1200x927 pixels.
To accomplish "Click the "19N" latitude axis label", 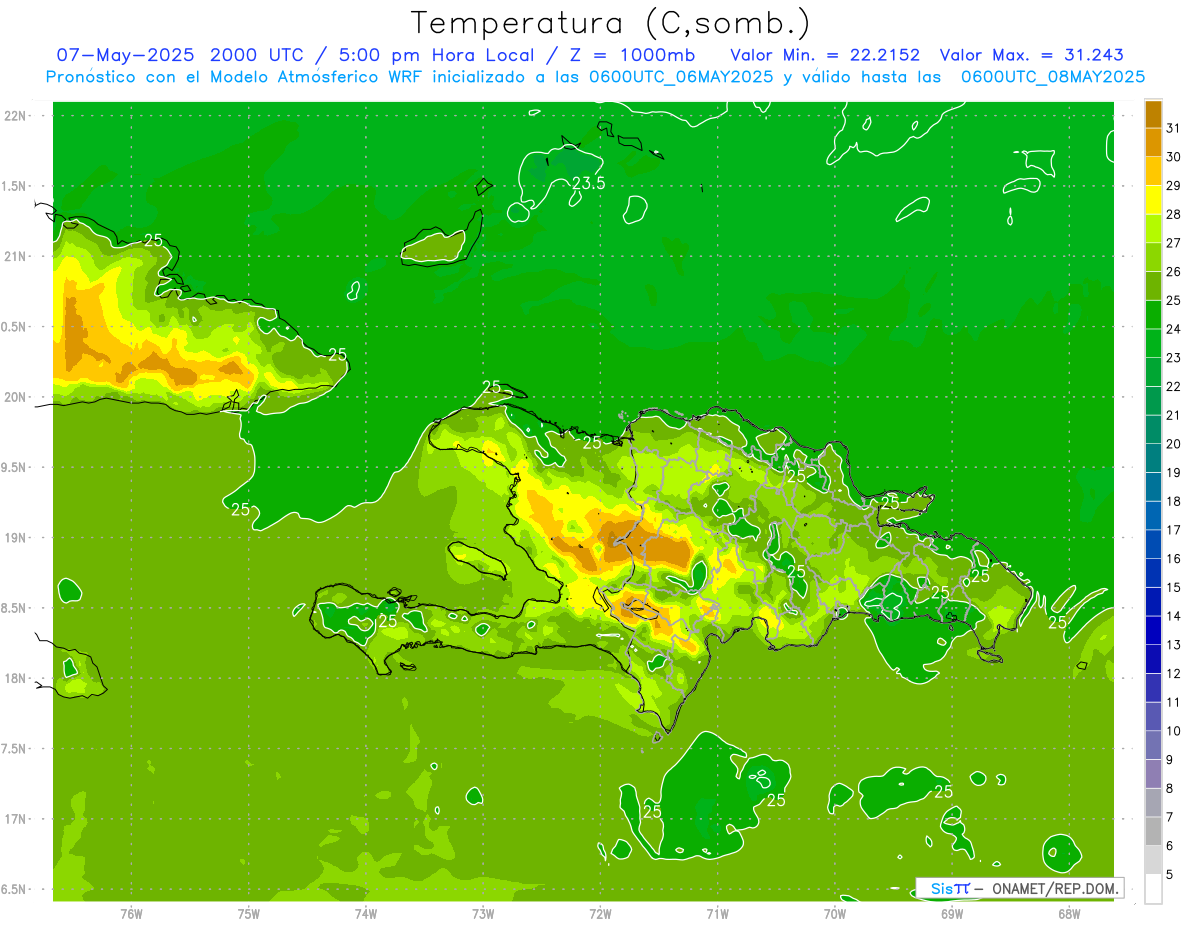I will tap(15, 538).
